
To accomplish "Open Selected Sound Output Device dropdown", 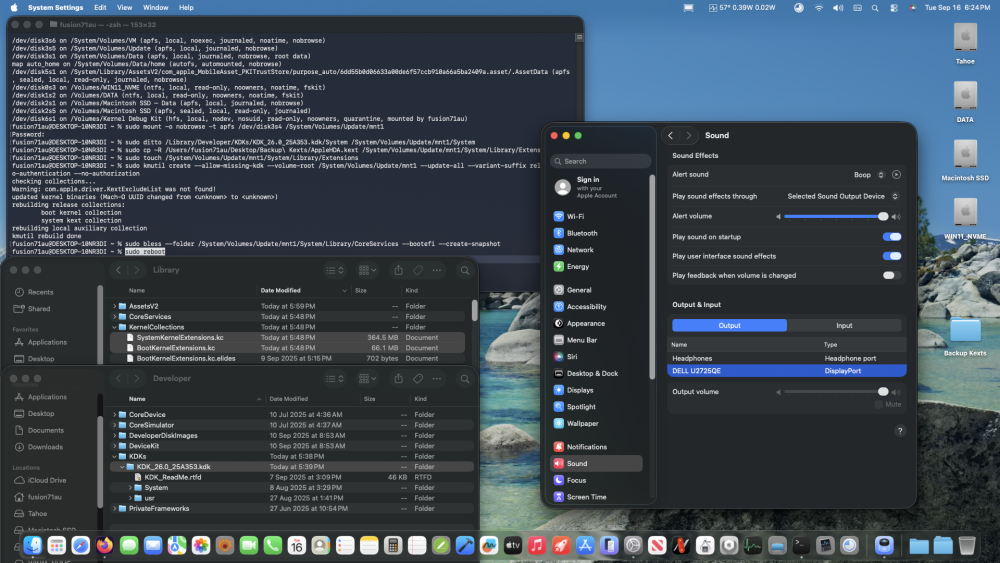I will tap(842, 196).
